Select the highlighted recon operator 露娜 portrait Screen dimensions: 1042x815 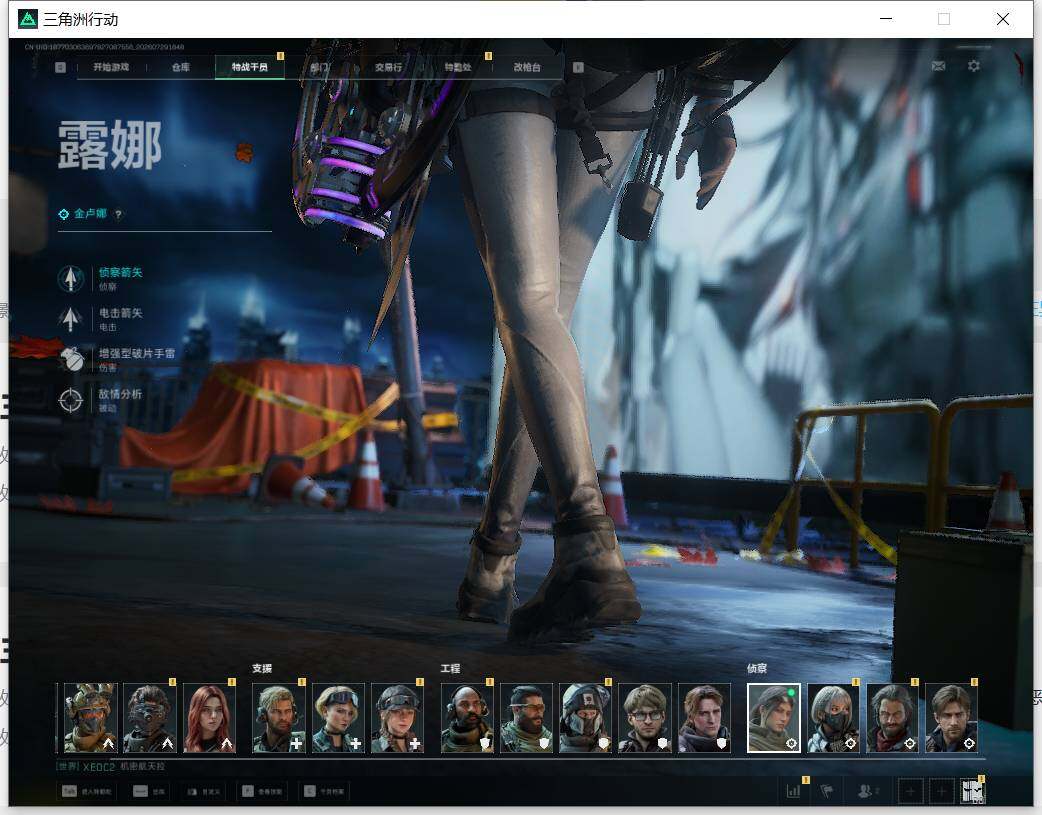point(774,718)
